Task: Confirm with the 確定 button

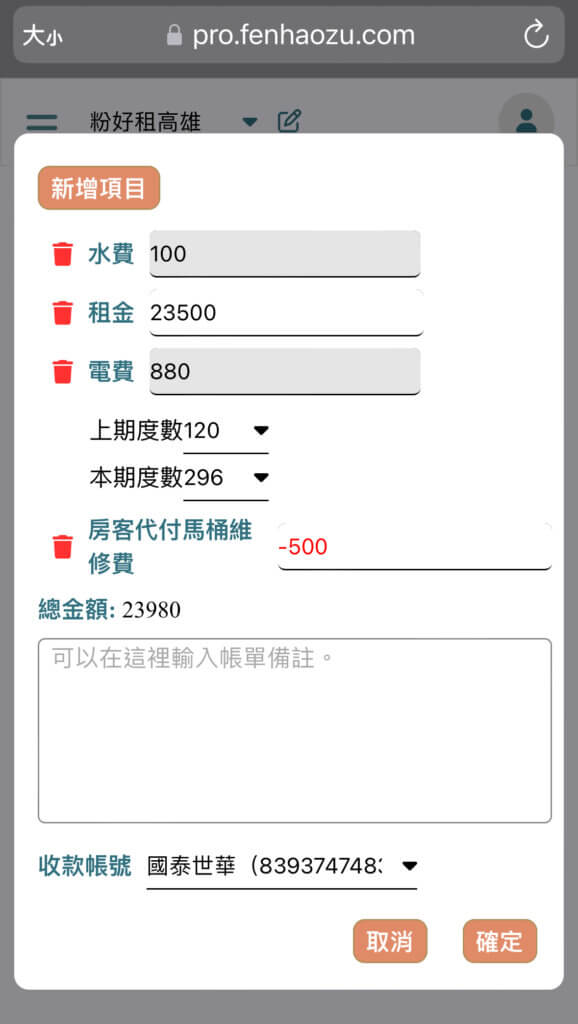Action: [x=500, y=941]
